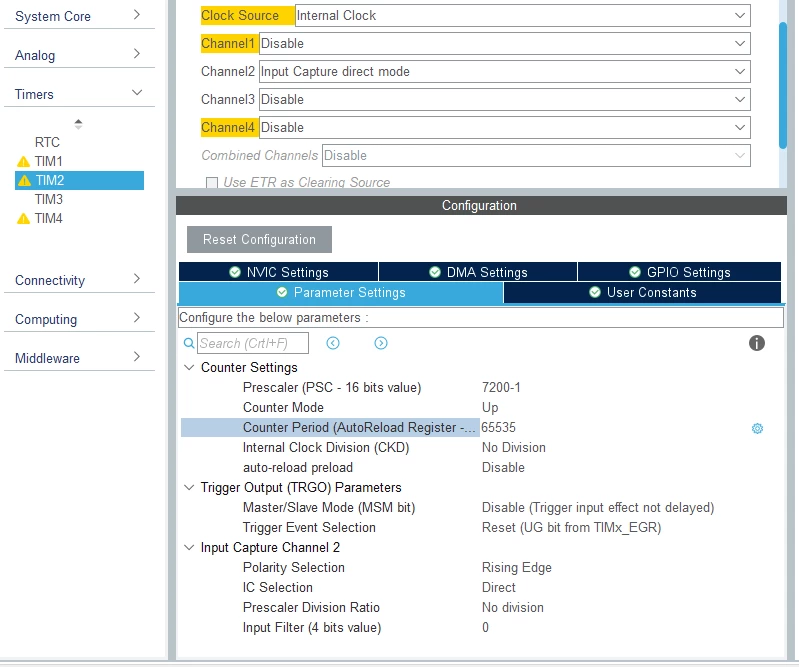Click the sort arrows above the RTC list
The image size is (799, 667).
click(x=78, y=124)
